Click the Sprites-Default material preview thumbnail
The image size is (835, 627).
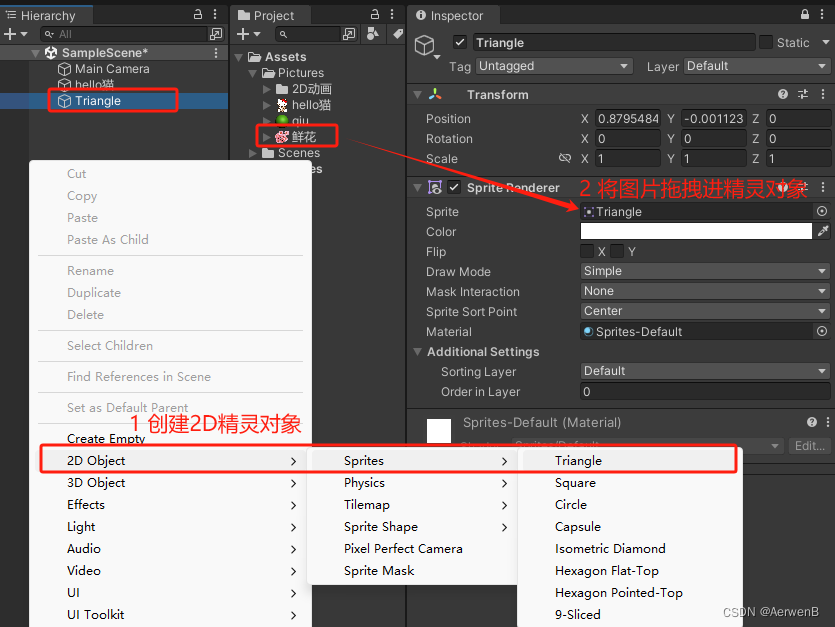(x=439, y=430)
